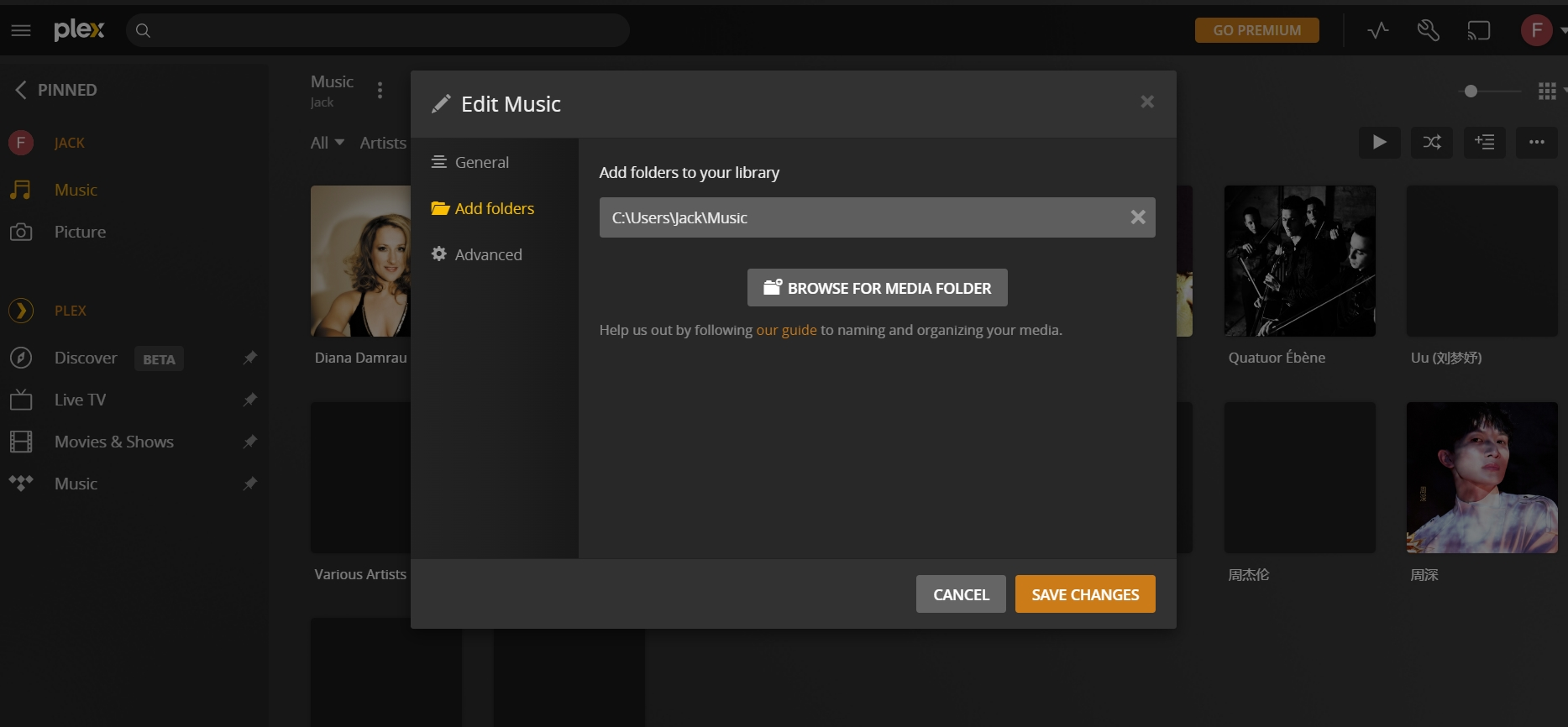Click the Cast to device icon
This screenshot has width=1568, height=727.
click(1478, 30)
